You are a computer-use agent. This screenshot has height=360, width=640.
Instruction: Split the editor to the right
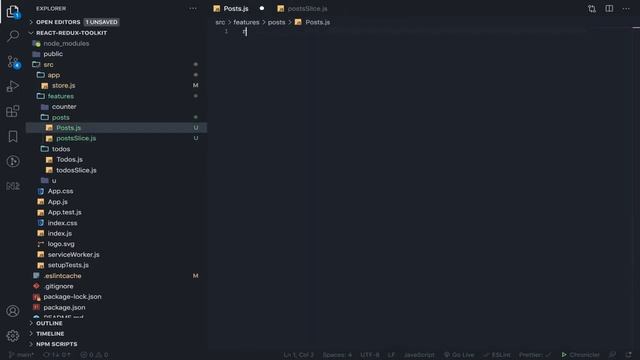coord(609,9)
